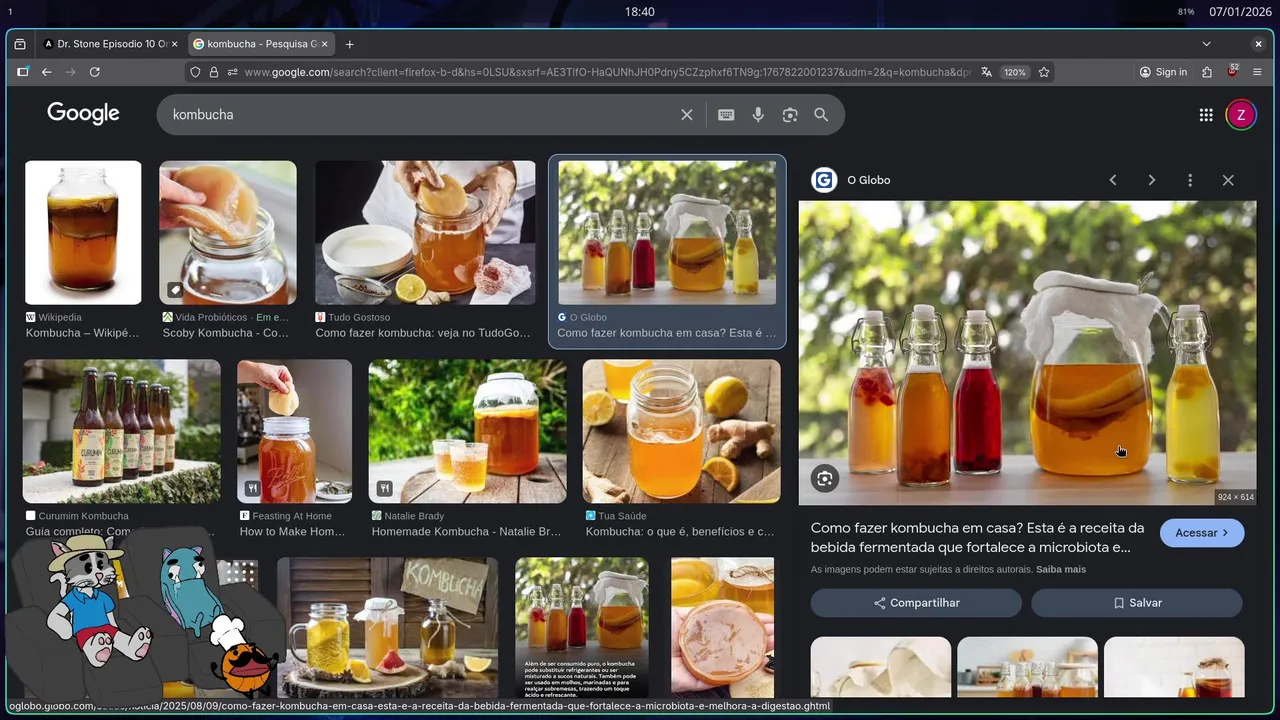The height and width of the screenshot is (720, 1280).
Task: Open Curumim Kombucha bottles image
Action: click(x=122, y=431)
